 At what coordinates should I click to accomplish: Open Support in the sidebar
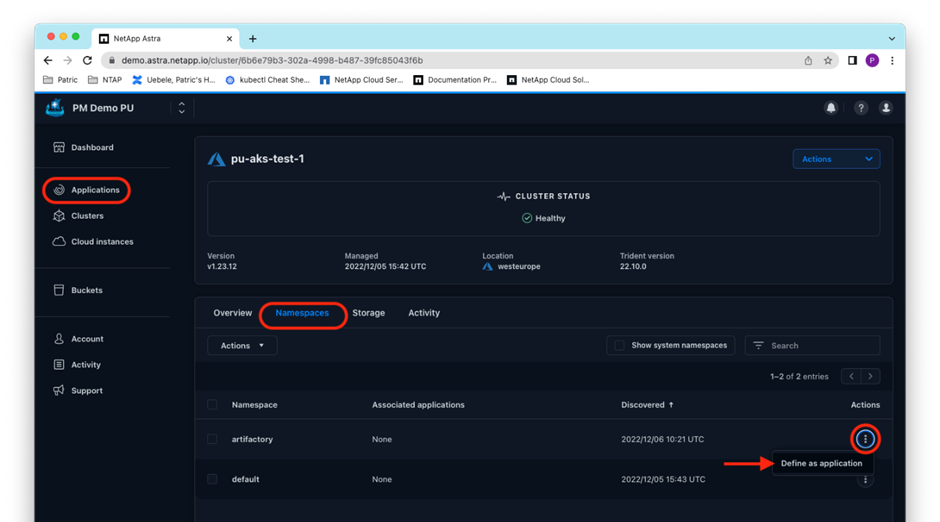click(78, 390)
